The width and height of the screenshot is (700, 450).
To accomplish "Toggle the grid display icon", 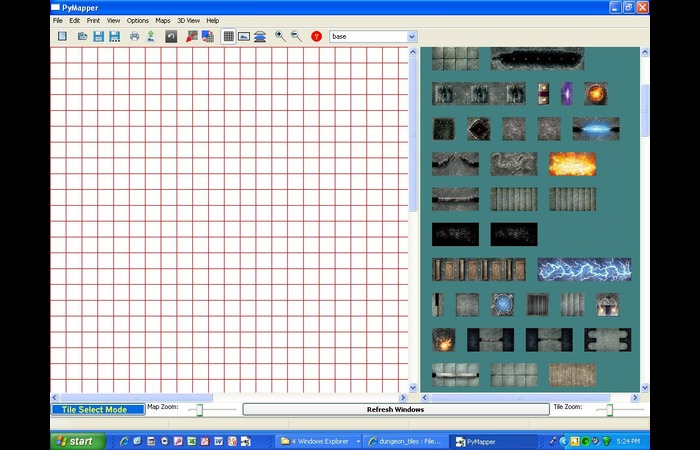I will click(x=229, y=36).
